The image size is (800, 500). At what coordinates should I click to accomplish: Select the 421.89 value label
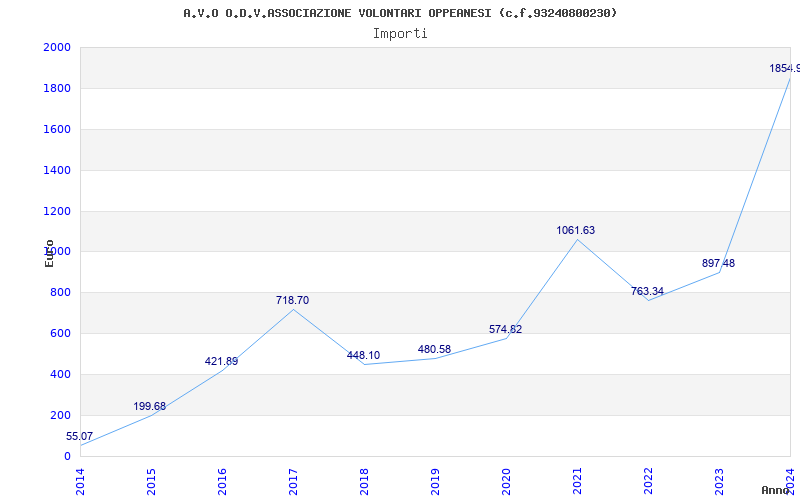coord(221,361)
